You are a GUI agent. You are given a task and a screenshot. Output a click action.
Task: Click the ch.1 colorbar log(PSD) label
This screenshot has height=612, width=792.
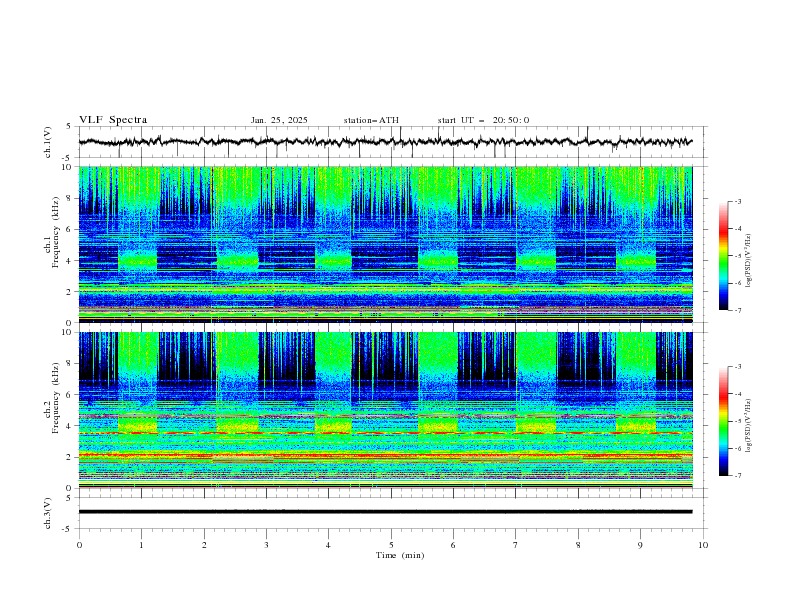coord(749,261)
